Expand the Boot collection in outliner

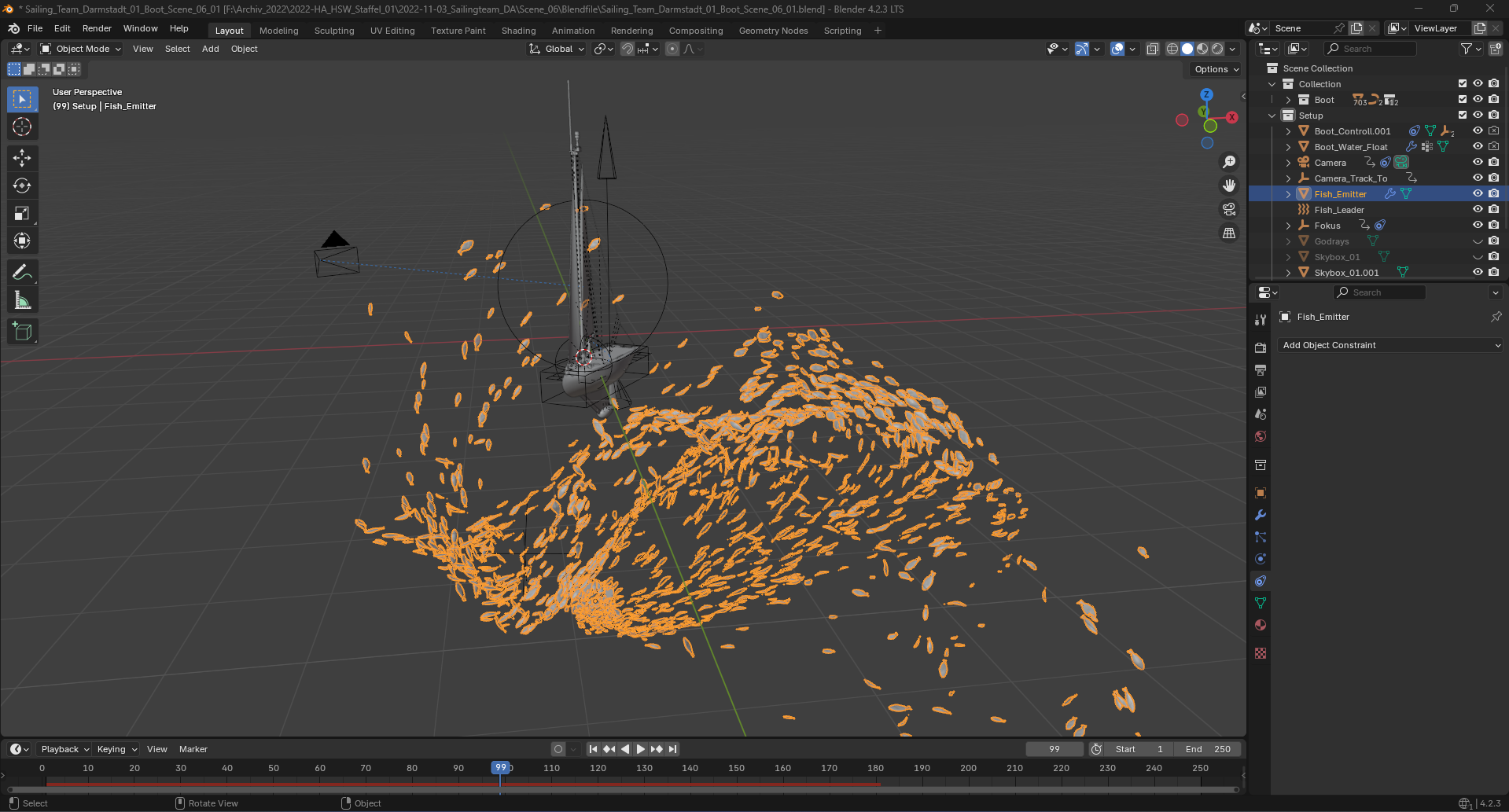(1288, 100)
